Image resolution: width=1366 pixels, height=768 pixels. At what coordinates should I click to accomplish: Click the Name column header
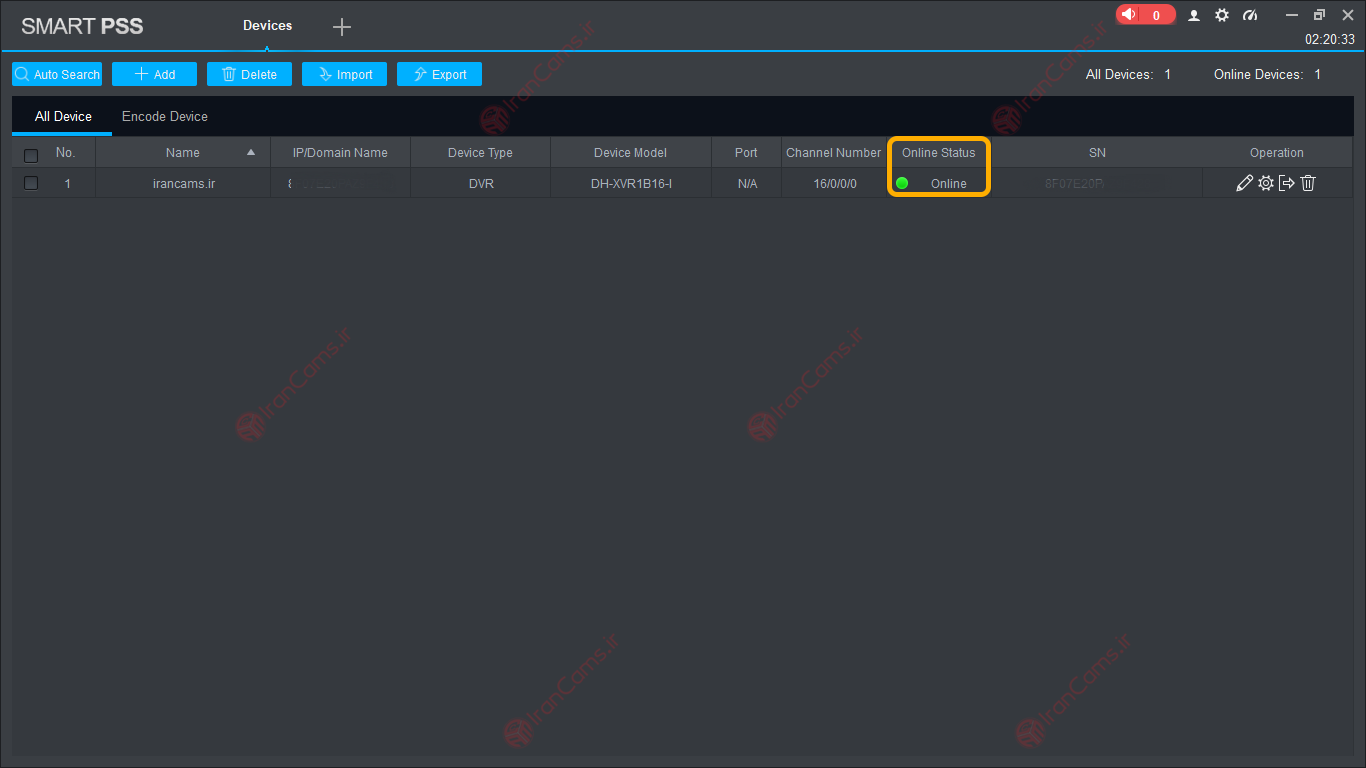(x=183, y=153)
